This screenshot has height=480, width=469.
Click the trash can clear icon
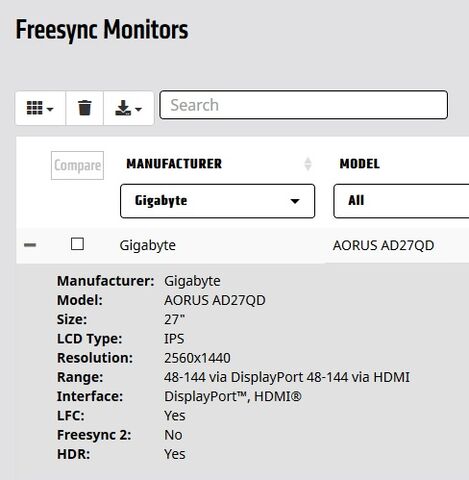85,108
